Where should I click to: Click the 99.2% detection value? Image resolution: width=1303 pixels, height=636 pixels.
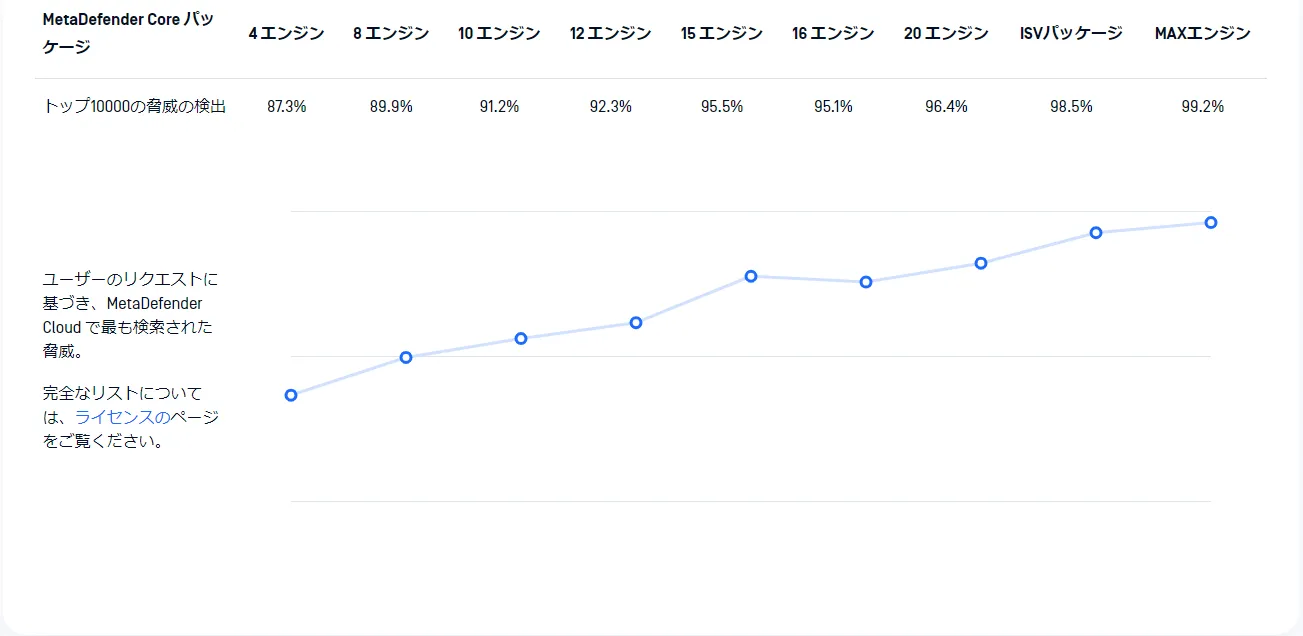(1203, 107)
